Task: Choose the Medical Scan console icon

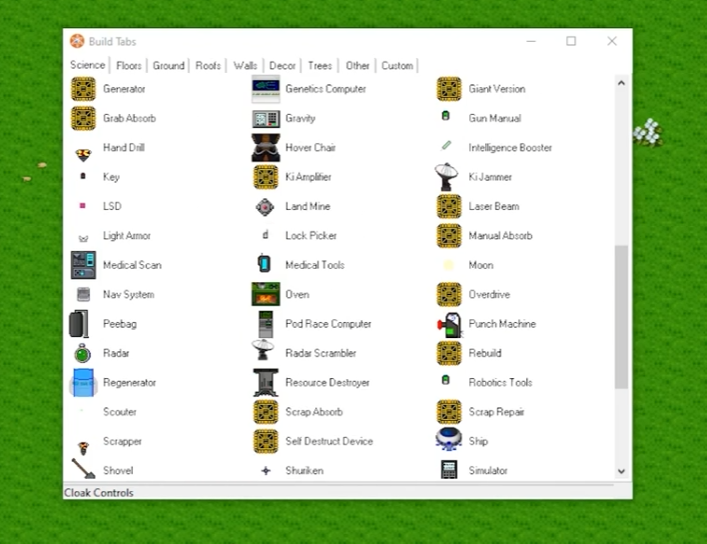Action: (83, 265)
